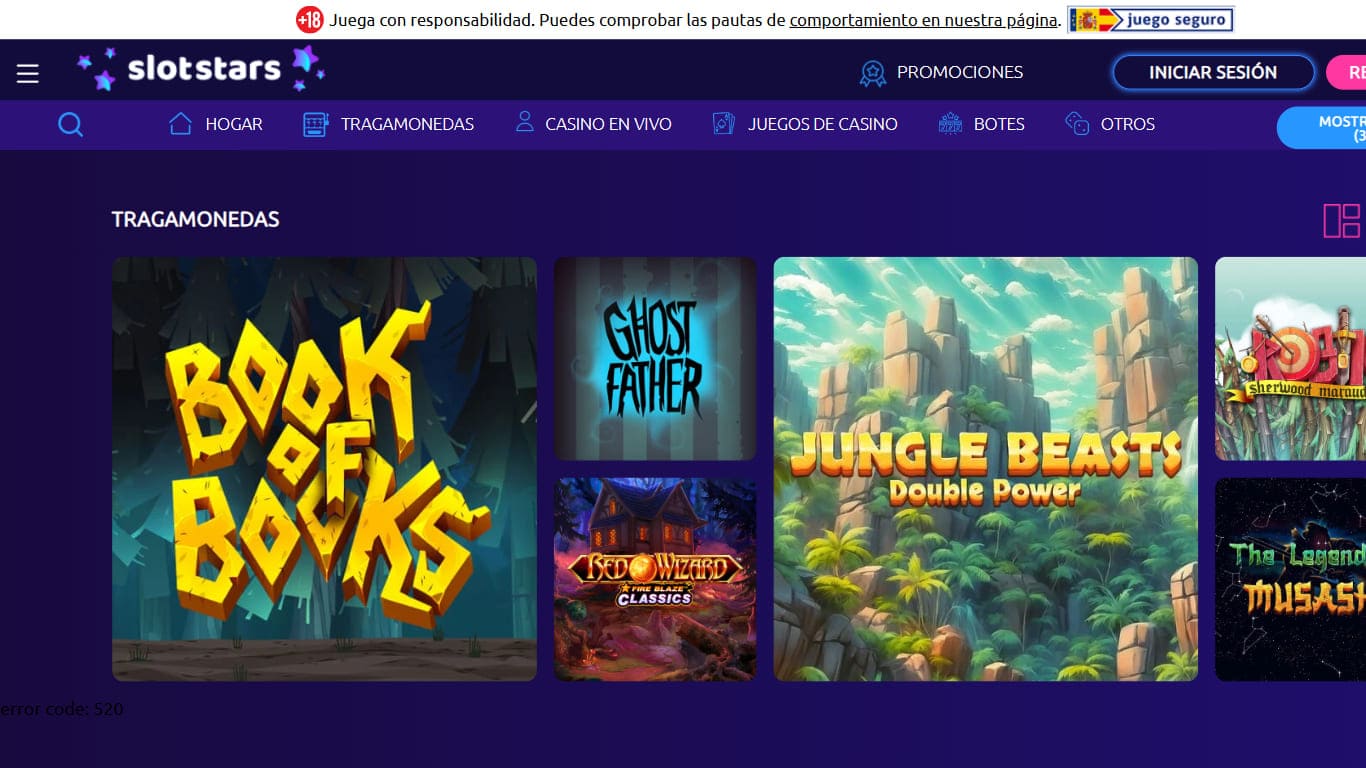This screenshot has height=768, width=1366.
Task: Click the error code: 520 text
Action: tap(62, 709)
